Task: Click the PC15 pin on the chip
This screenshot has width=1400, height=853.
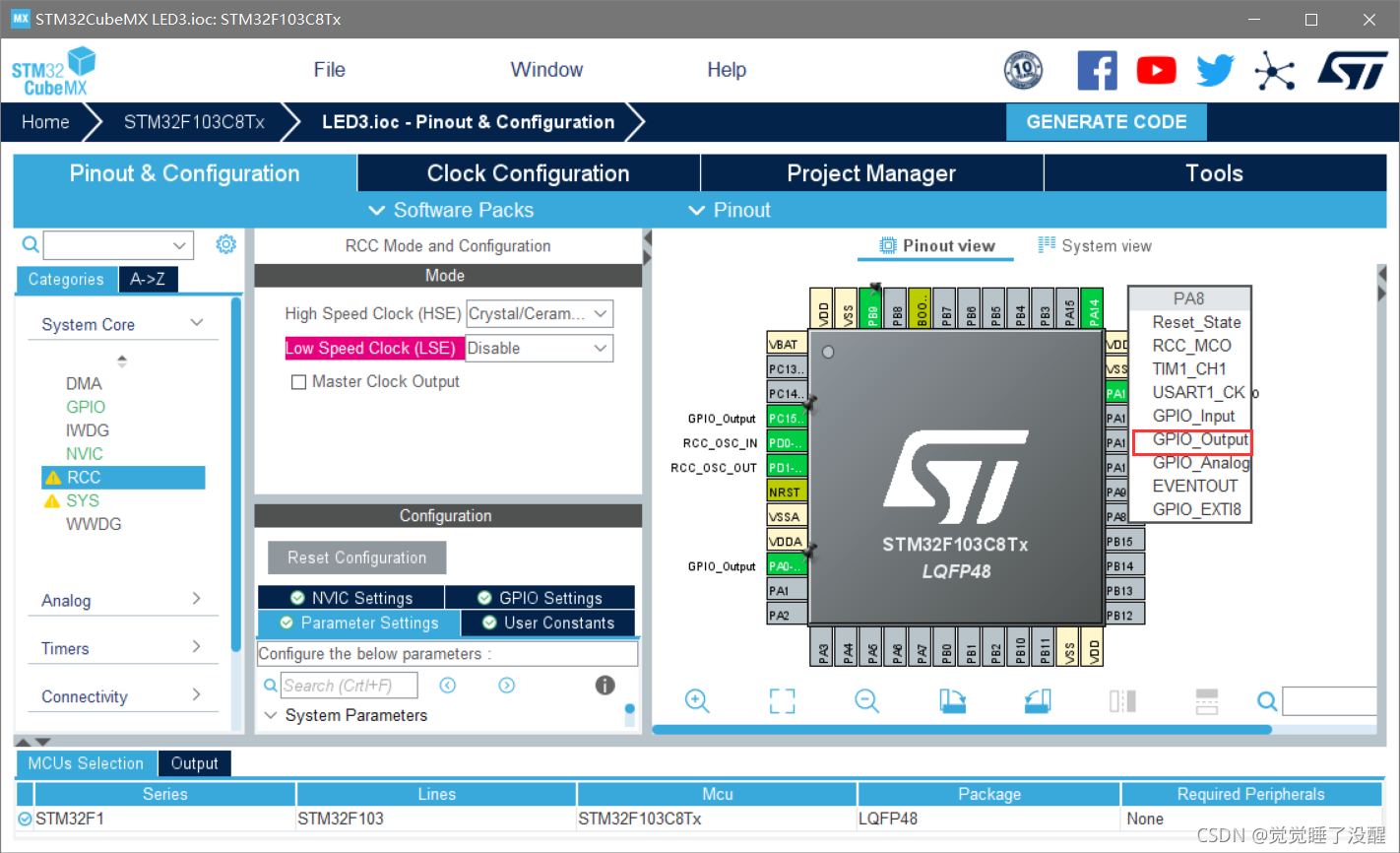Action: [x=787, y=418]
